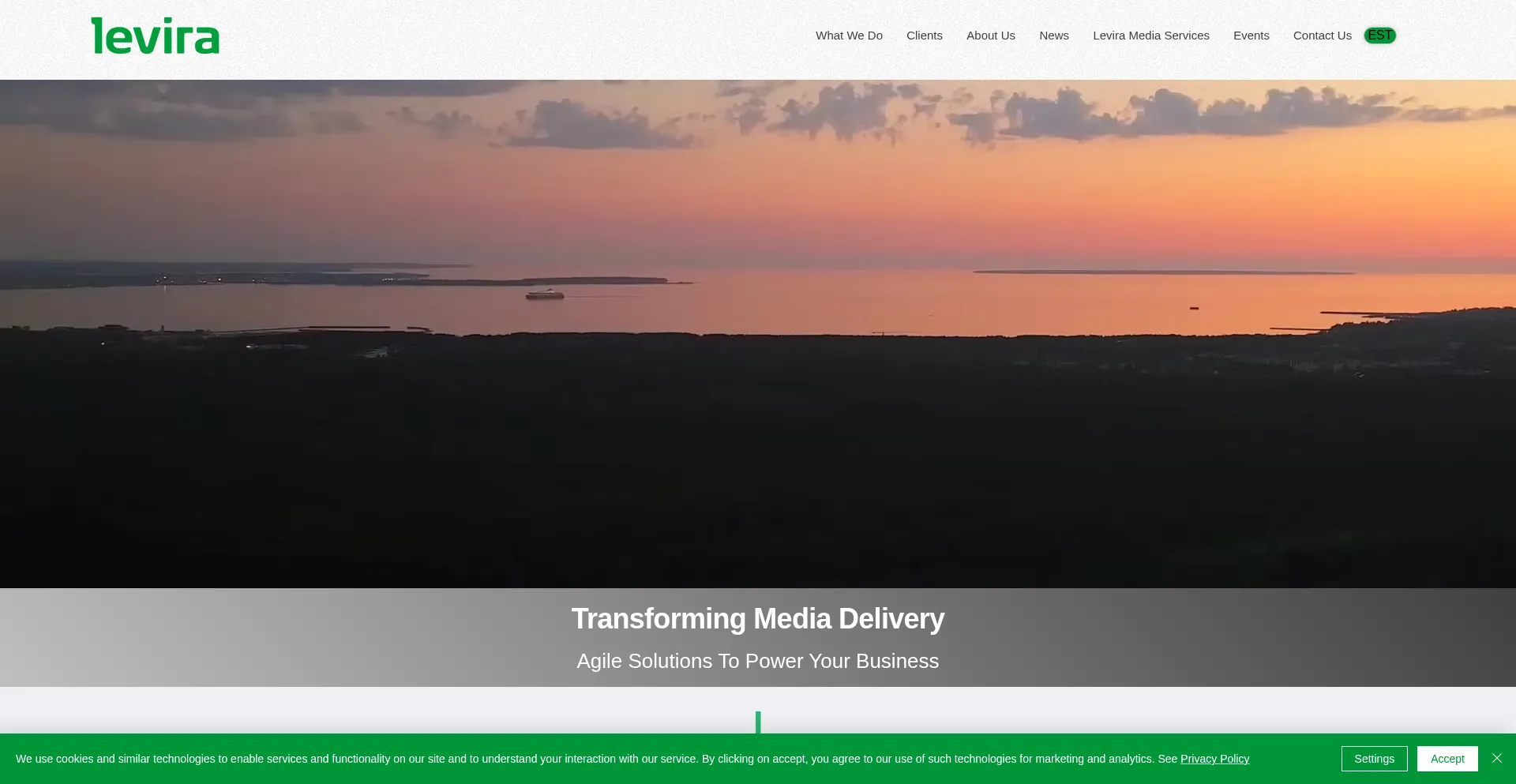Click the Transforming Media Delivery heading
Viewport: 1516px width, 784px height.
757,619
